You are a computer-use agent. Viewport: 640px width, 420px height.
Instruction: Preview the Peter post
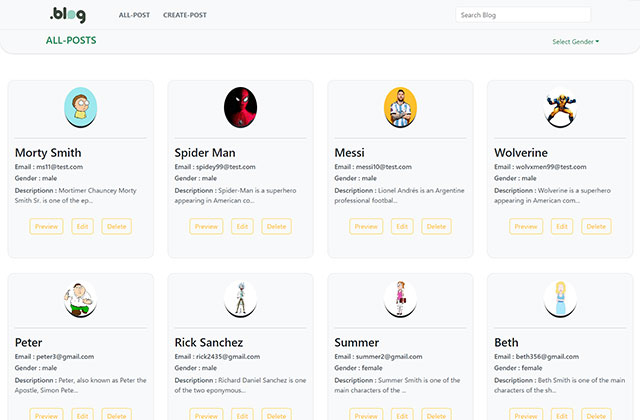pos(47,414)
